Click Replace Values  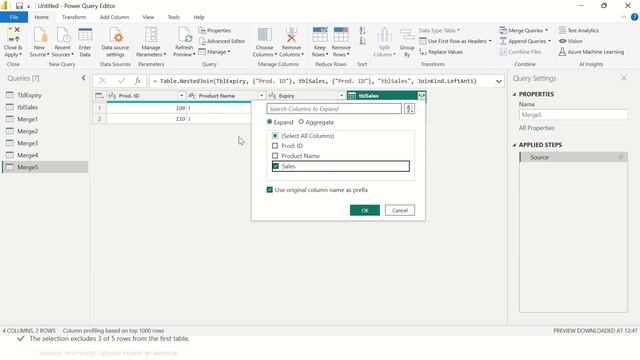441,52
